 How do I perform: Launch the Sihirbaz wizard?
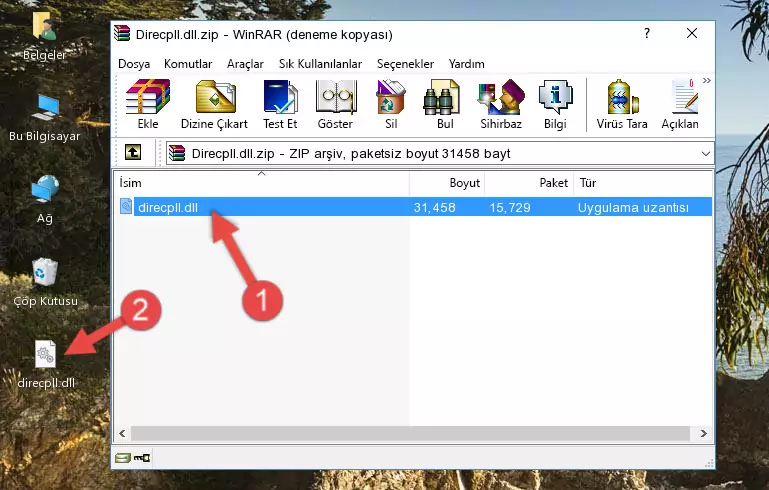(501, 104)
